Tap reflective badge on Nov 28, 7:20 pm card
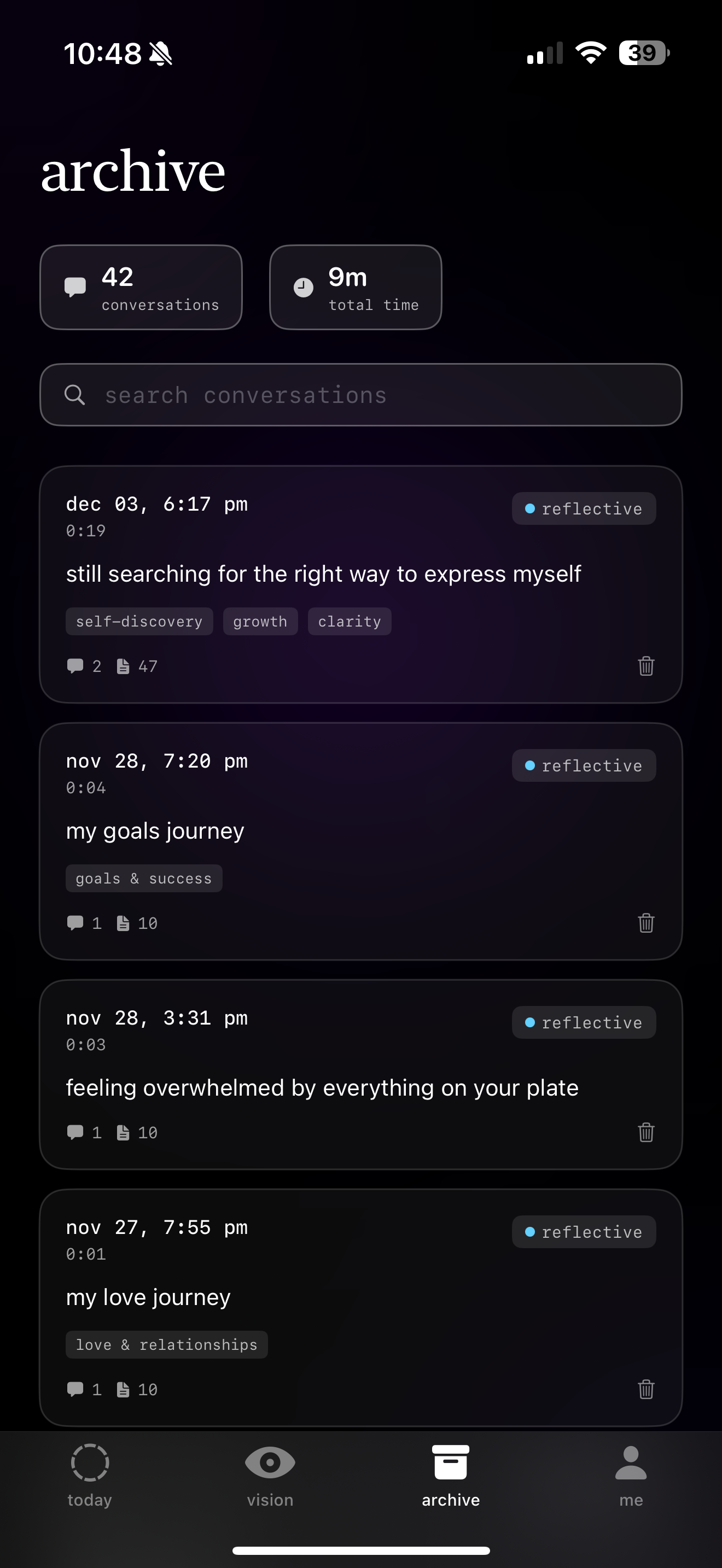The image size is (722, 1568). [583, 765]
